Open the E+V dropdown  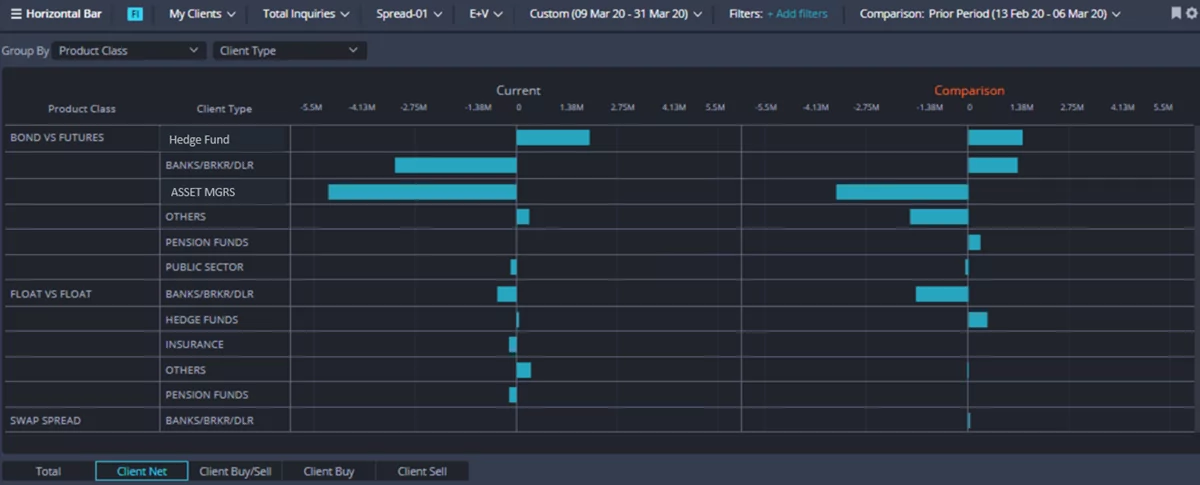(x=486, y=14)
